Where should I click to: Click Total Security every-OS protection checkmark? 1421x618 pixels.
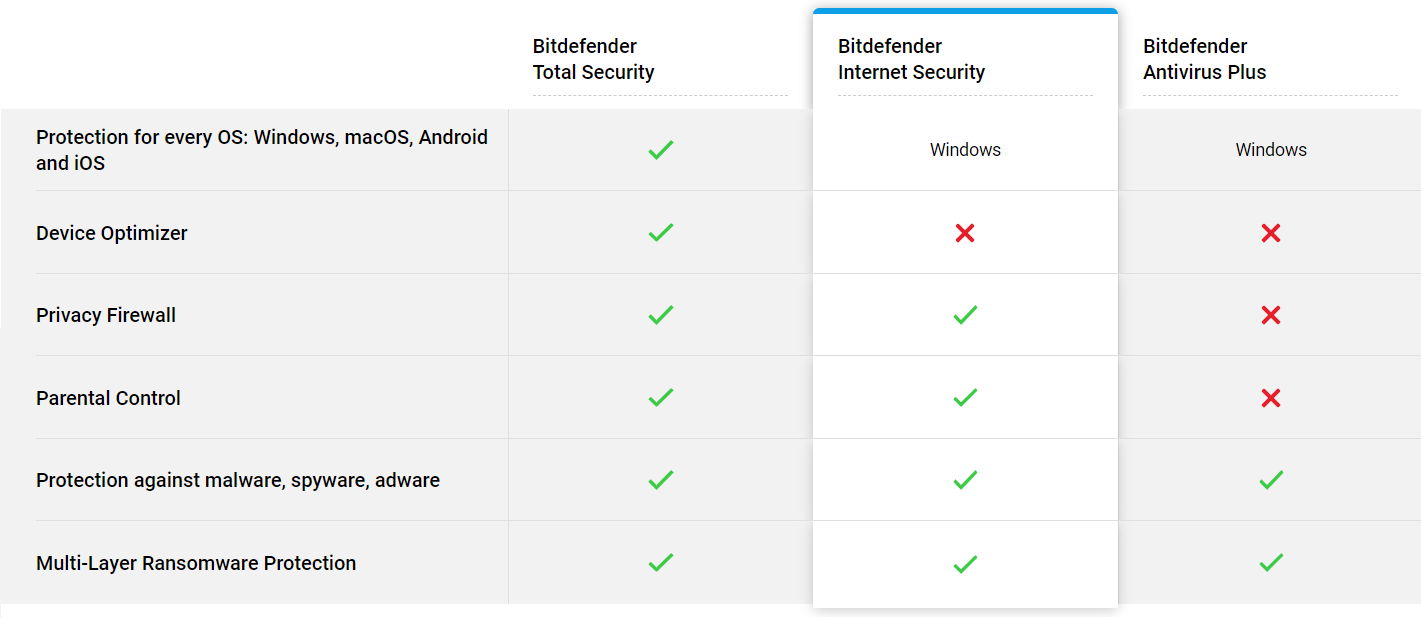point(660,150)
